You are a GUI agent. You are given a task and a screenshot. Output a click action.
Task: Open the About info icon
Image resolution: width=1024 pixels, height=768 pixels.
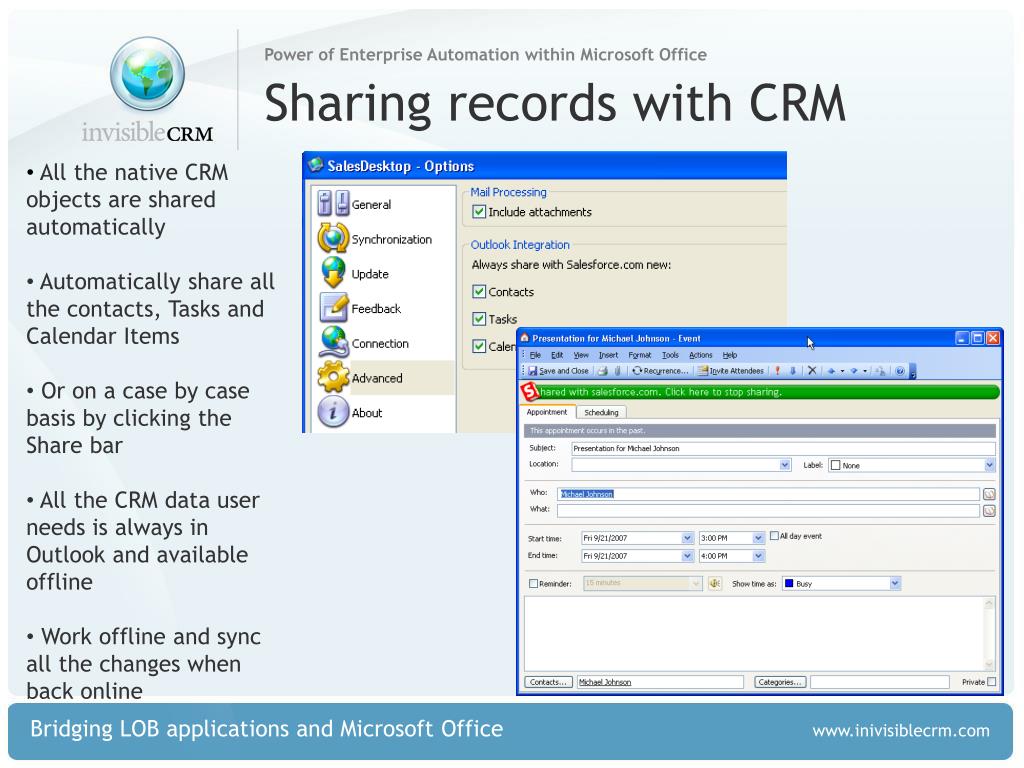coord(333,412)
